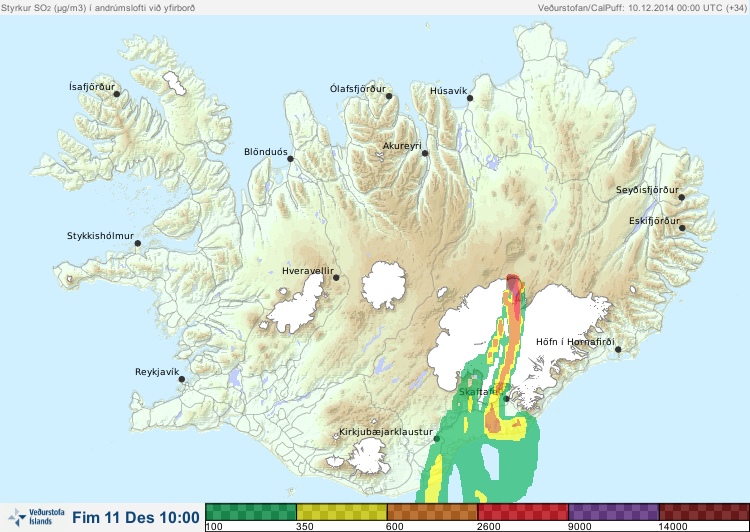Click the Eskifjörður label
This screenshot has height=532, width=750.
(654, 221)
